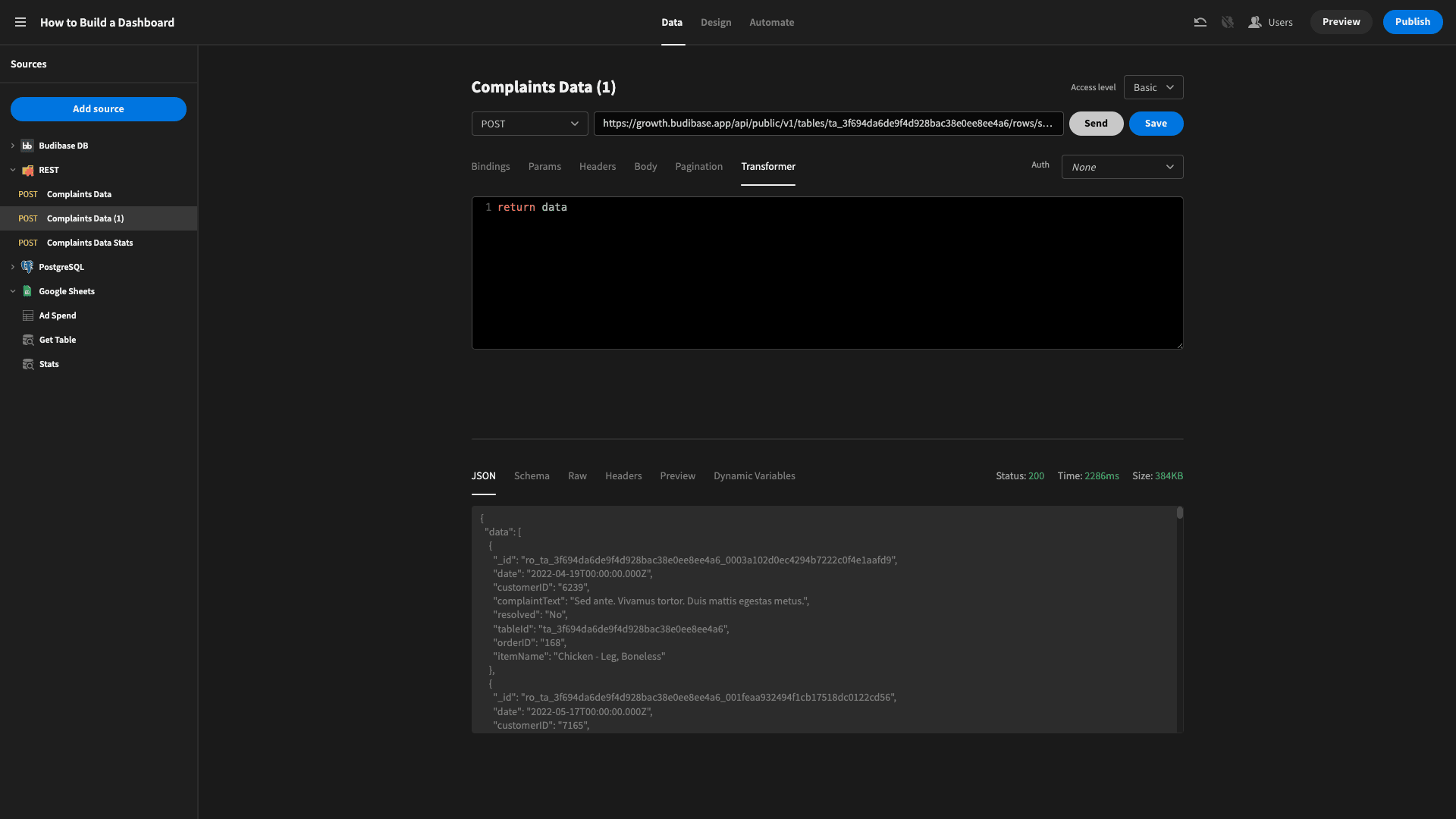Viewport: 1456px width, 819px height.
Task: Click the Users management icon
Action: point(1254,22)
